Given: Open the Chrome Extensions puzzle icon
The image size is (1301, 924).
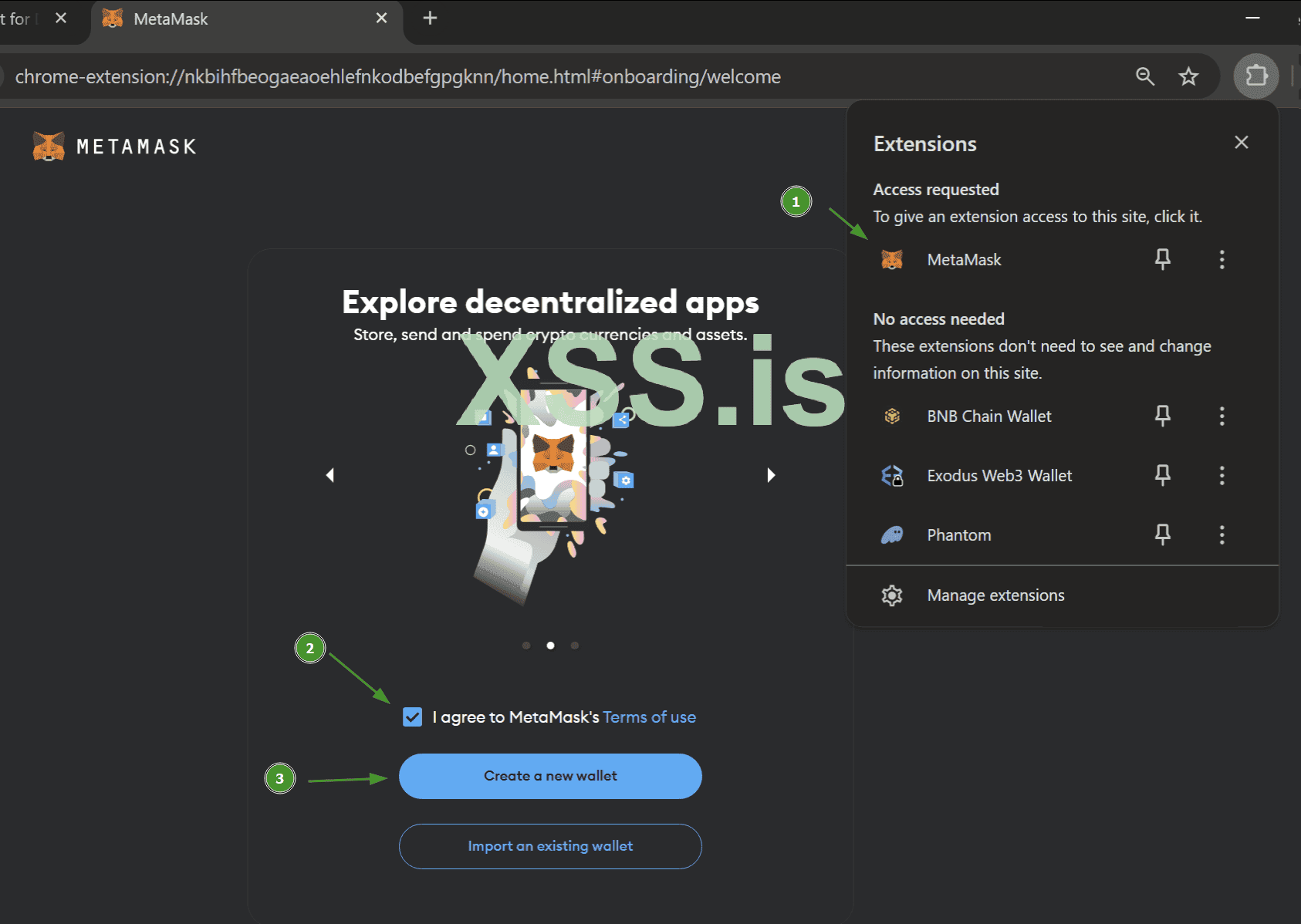Looking at the screenshot, I should [1256, 76].
